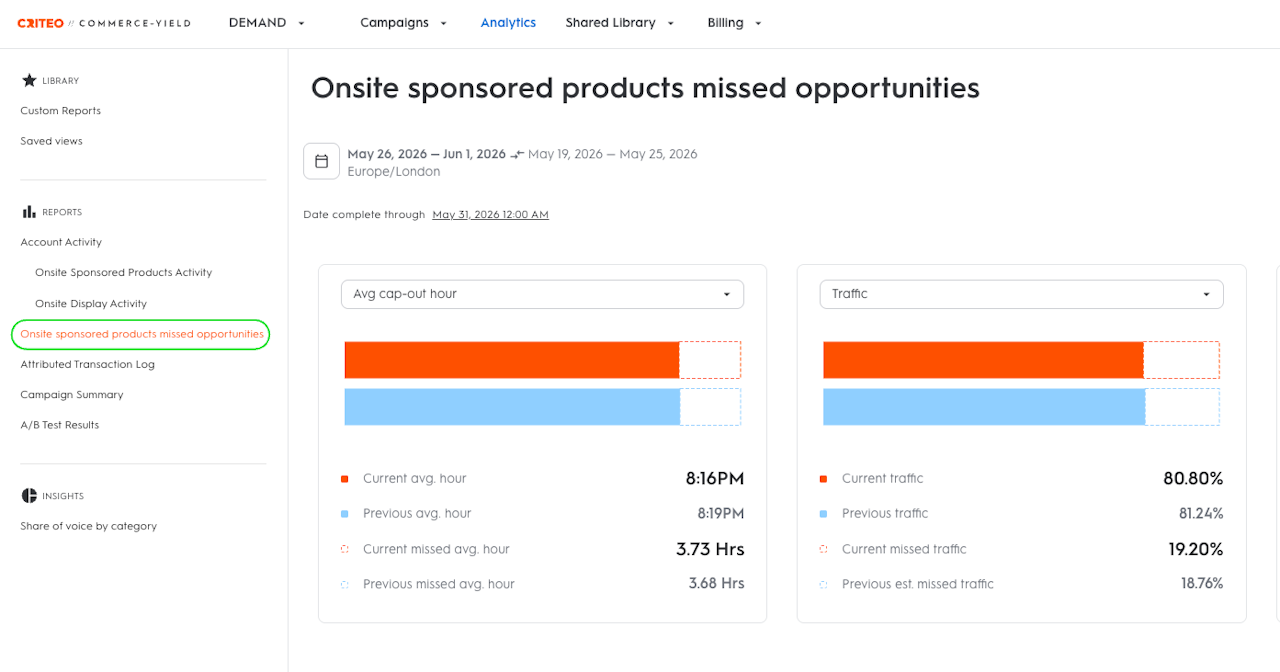
Task: Click the Criteo Commerce-Yield logo
Action: click(x=104, y=23)
